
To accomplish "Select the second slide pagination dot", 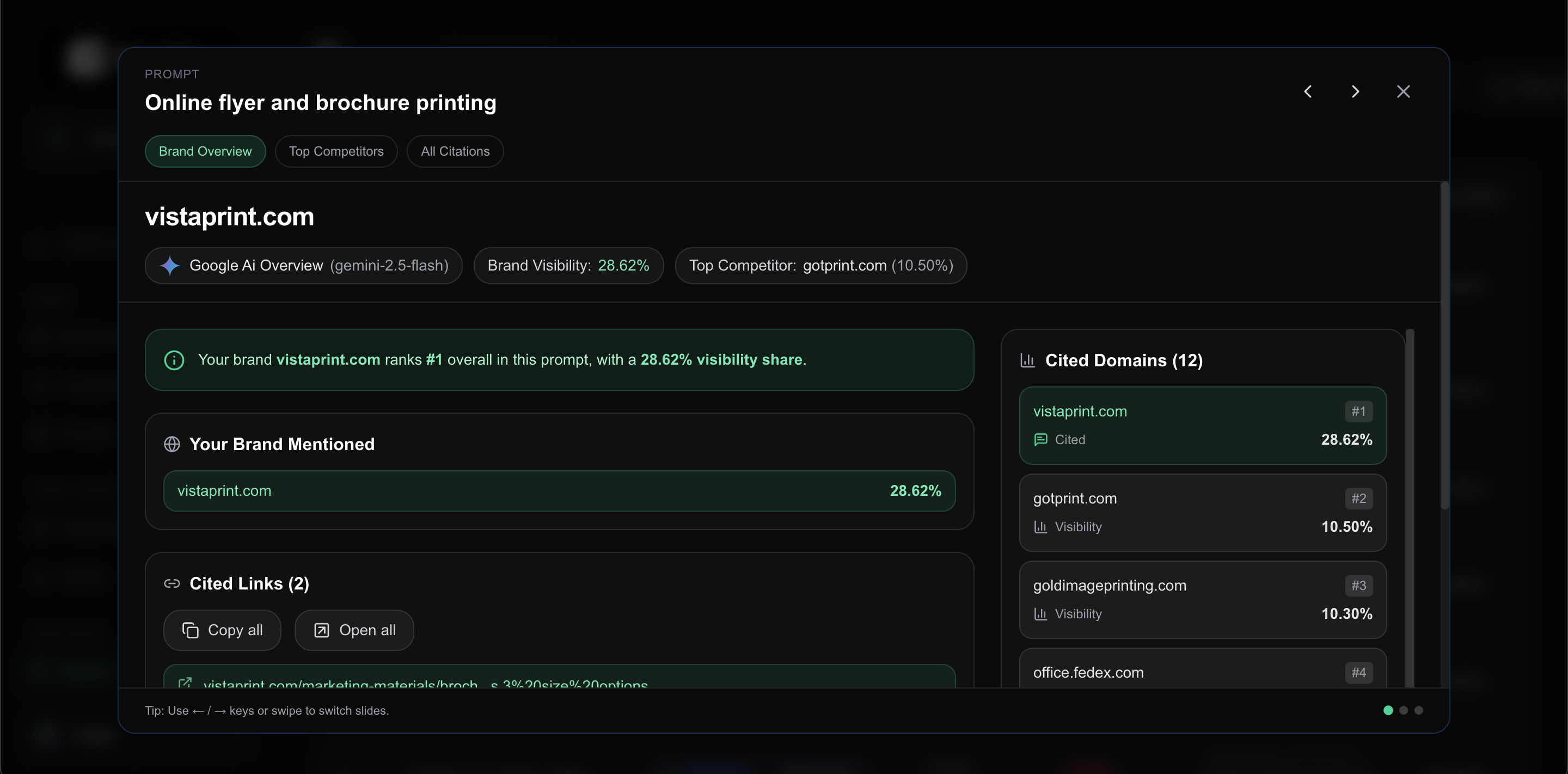I will 1403,710.
